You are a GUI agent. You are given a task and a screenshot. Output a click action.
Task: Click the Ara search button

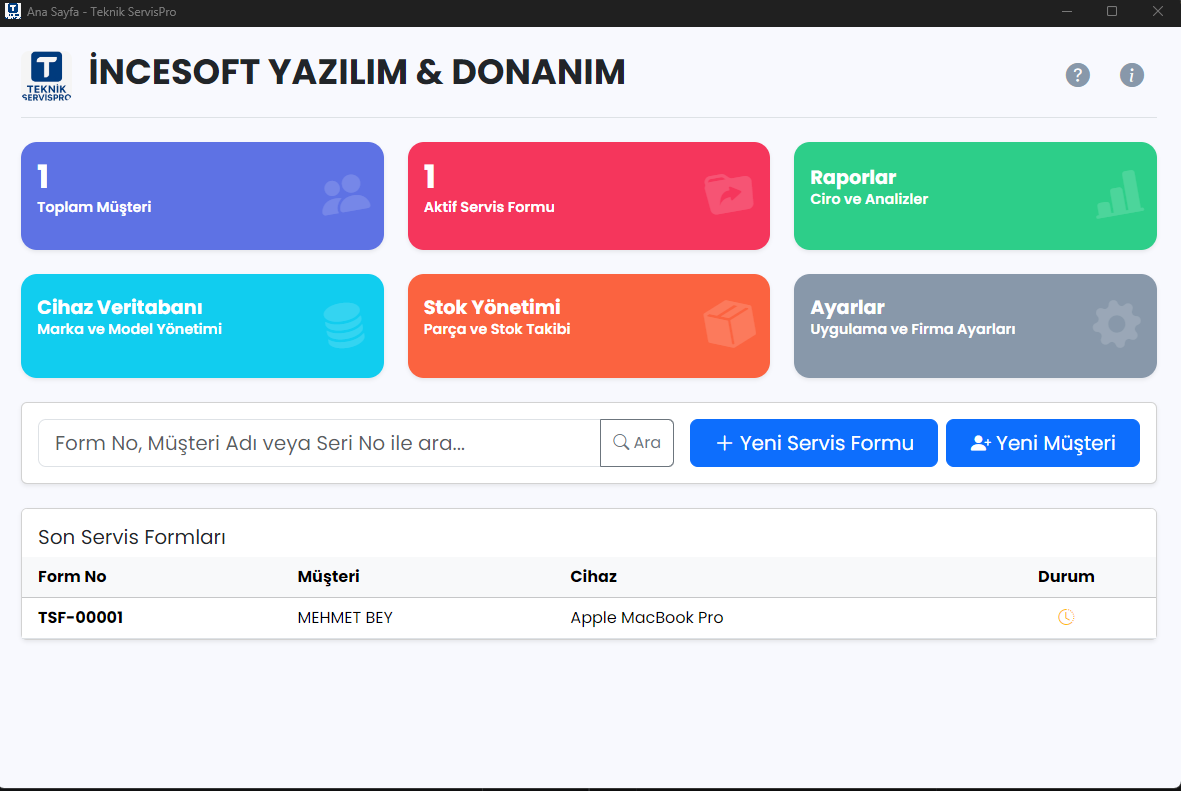637,443
